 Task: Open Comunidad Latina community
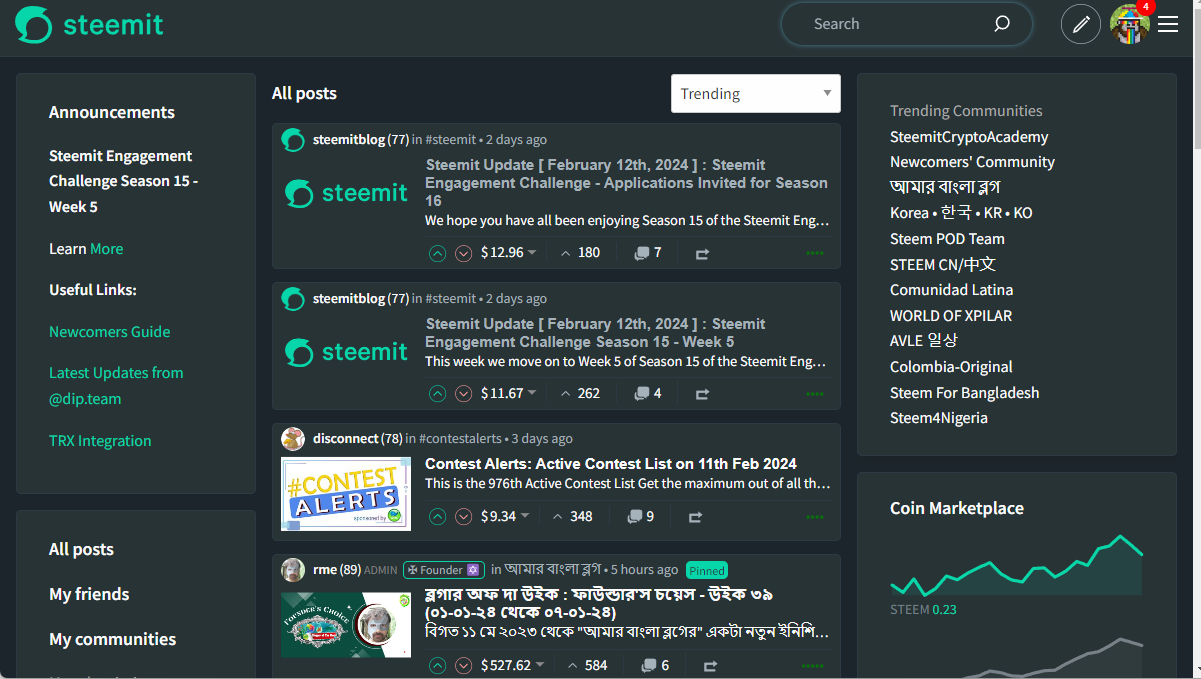[x=951, y=290]
